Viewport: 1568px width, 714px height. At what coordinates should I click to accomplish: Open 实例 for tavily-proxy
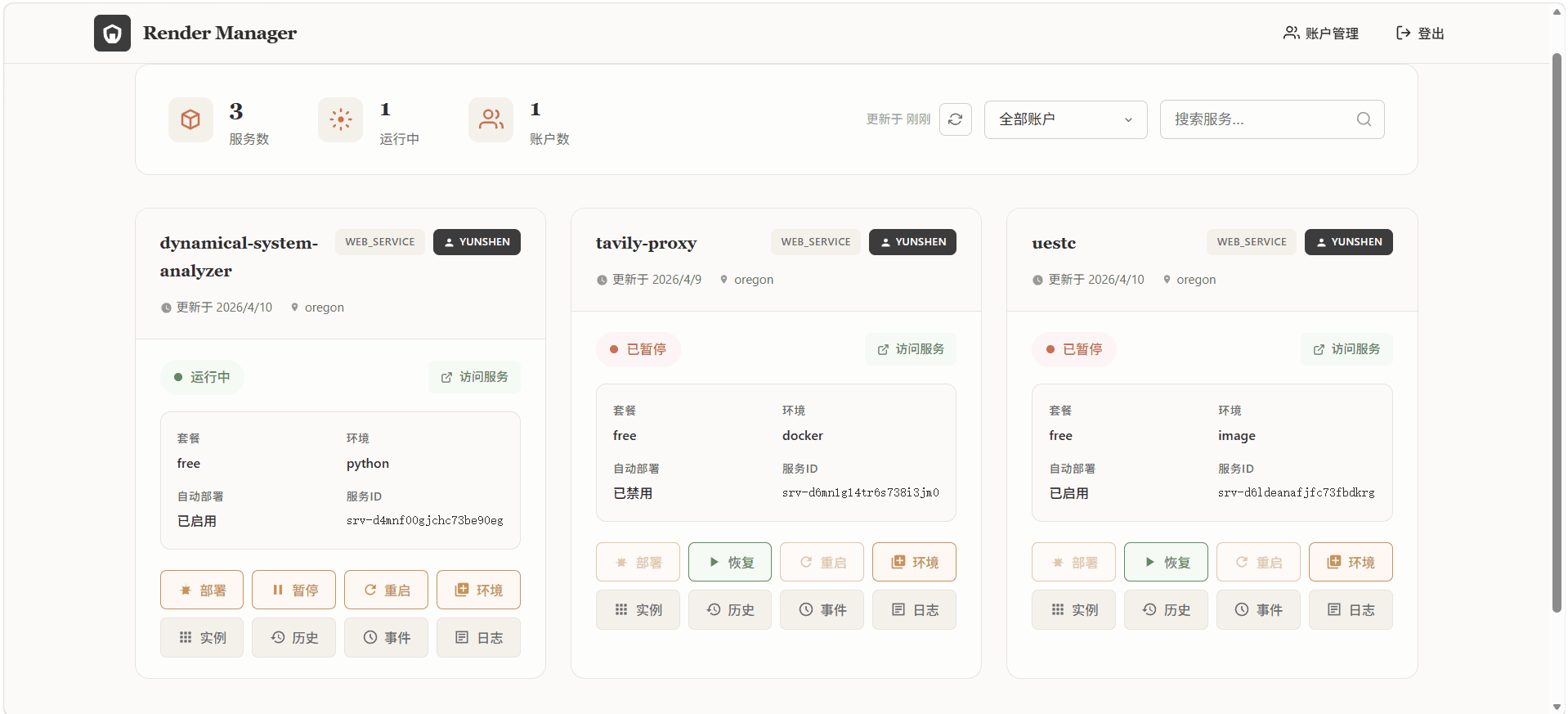pyautogui.click(x=638, y=610)
